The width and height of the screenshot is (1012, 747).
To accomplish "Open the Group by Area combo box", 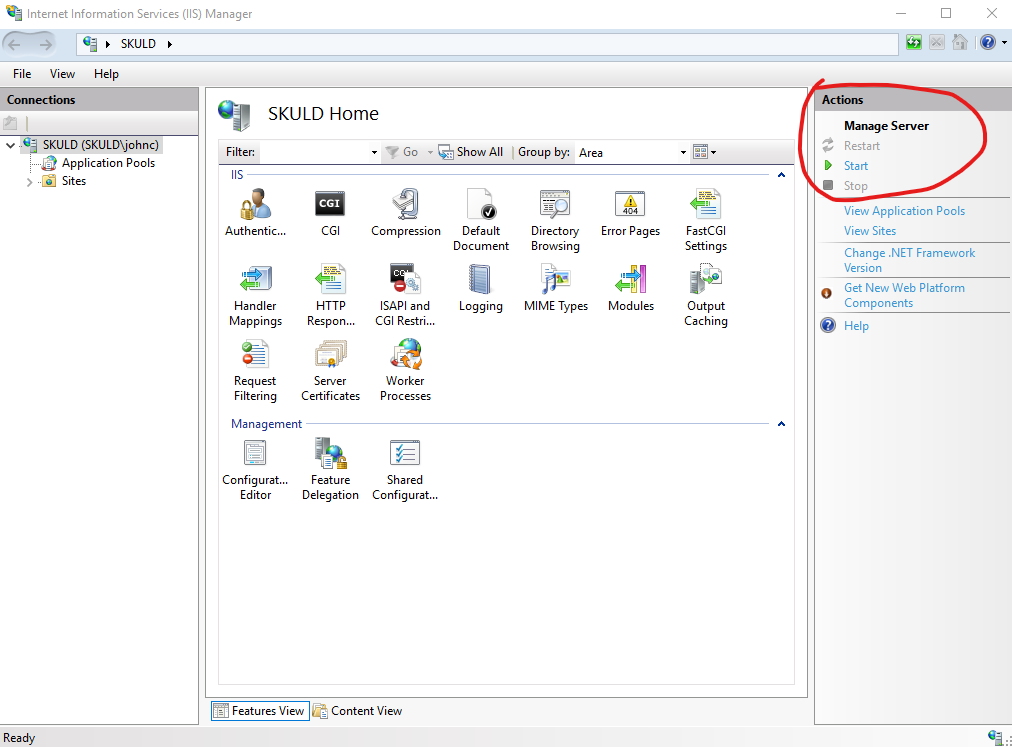I will [x=632, y=152].
